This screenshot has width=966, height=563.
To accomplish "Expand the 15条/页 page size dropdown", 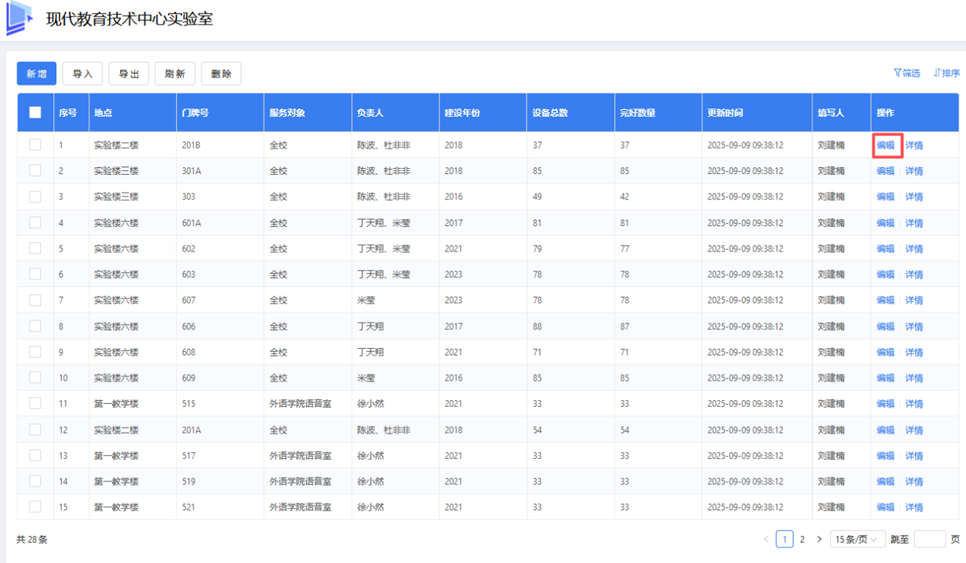I will click(x=857, y=539).
